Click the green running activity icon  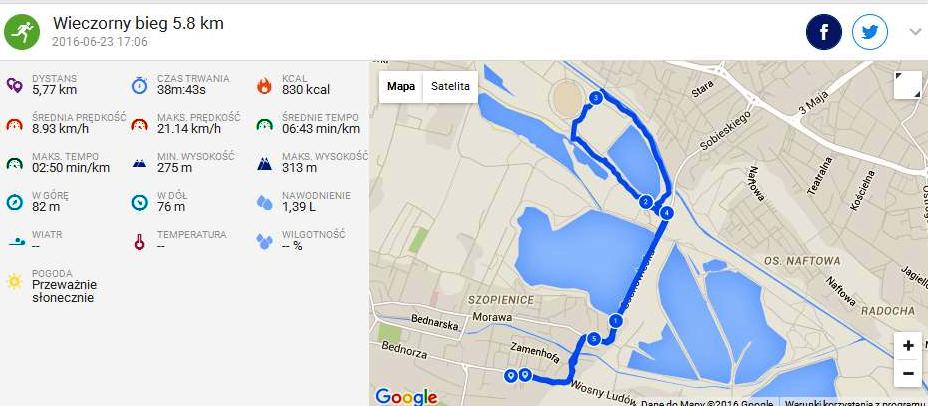click(x=22, y=32)
